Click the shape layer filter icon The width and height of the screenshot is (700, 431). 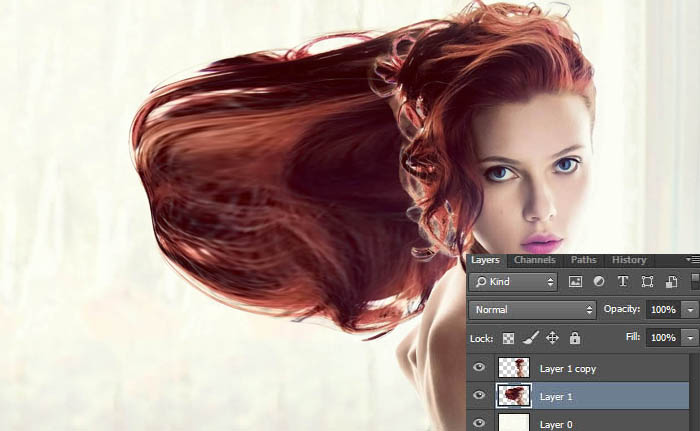647,283
